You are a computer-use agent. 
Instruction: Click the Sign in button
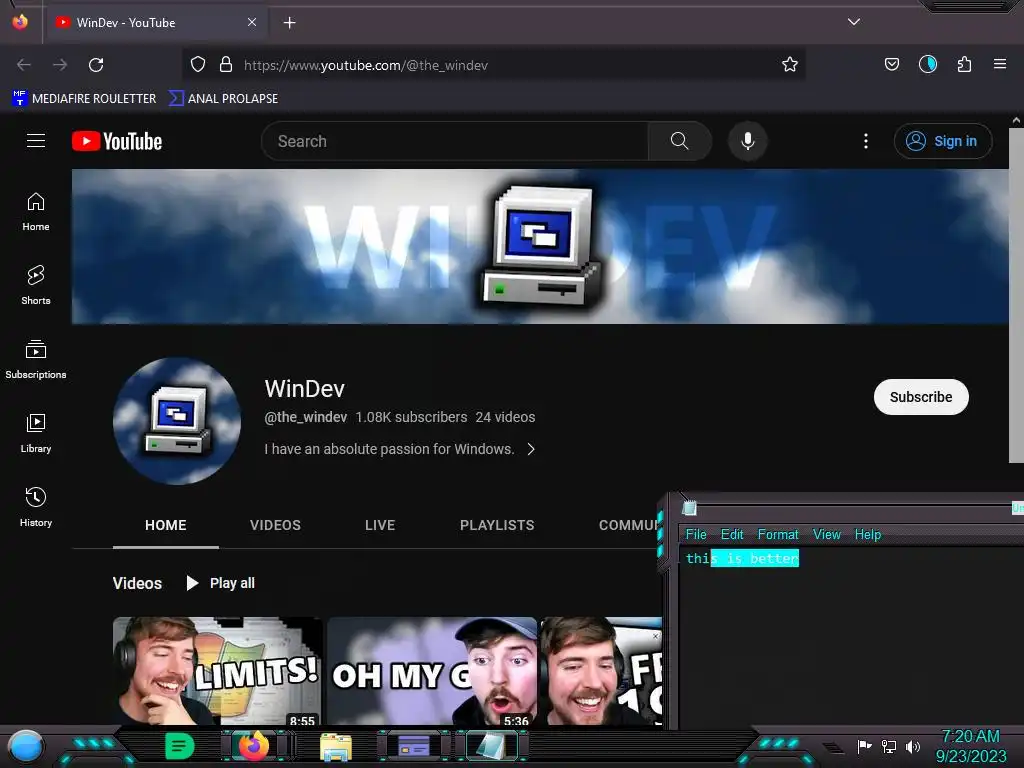coord(942,141)
